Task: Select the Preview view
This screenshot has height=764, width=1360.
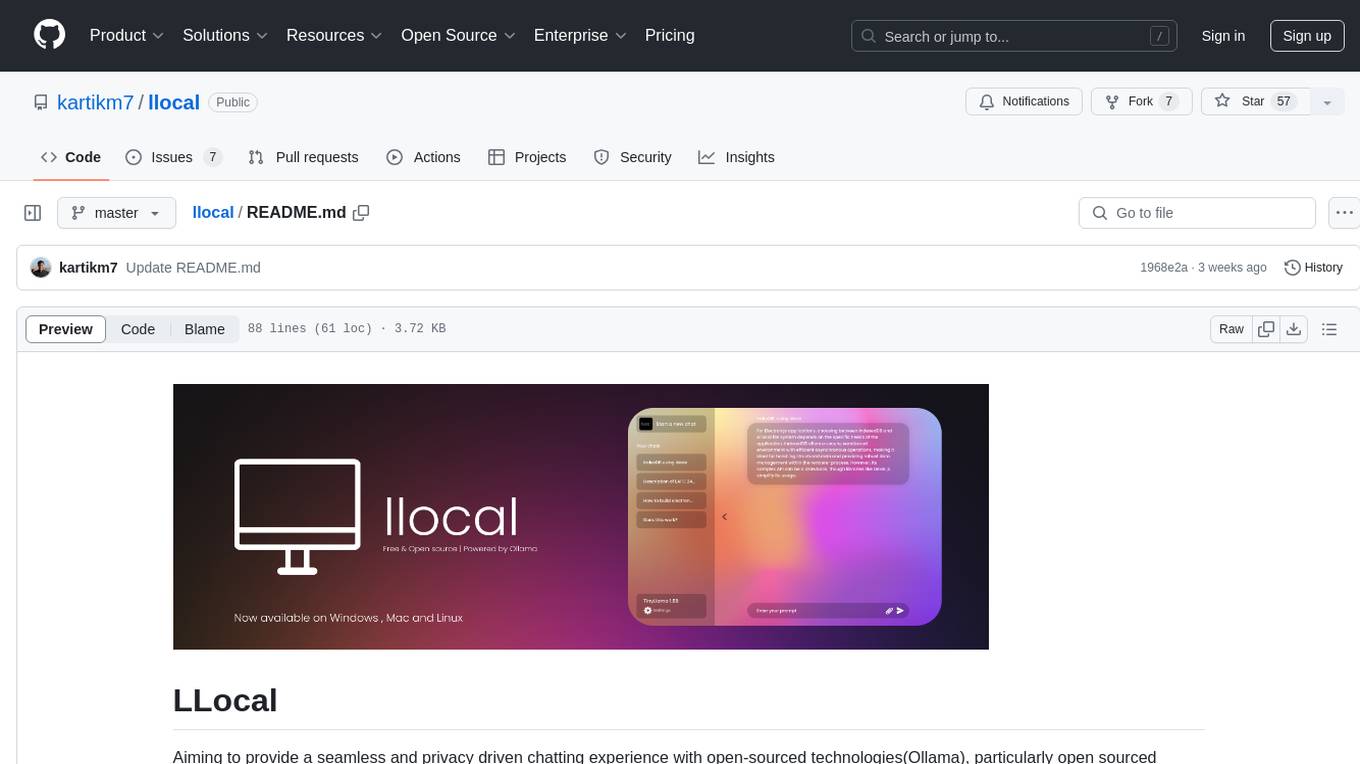Action: click(x=66, y=329)
